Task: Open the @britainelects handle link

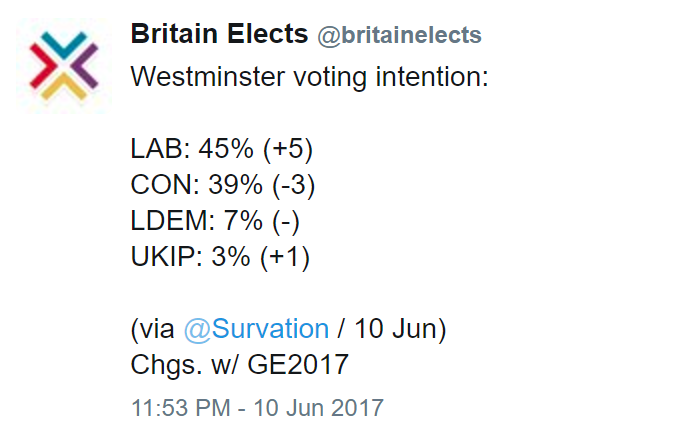Action: point(399,35)
